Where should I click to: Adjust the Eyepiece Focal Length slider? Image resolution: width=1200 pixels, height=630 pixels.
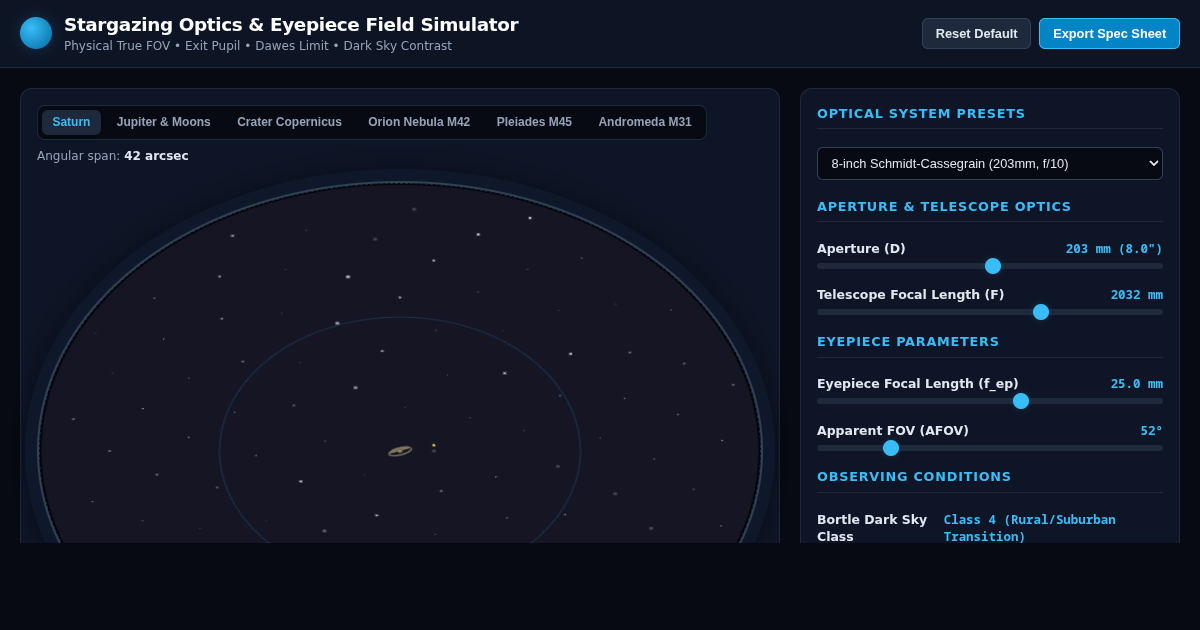point(990,401)
